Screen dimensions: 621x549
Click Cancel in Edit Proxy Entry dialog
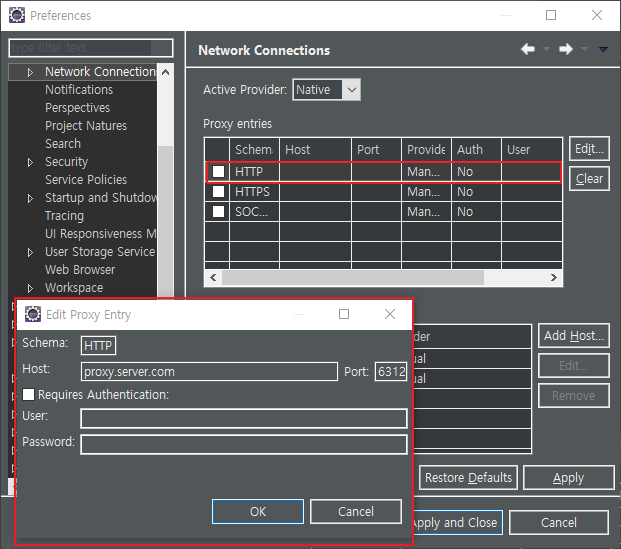pyautogui.click(x=356, y=511)
